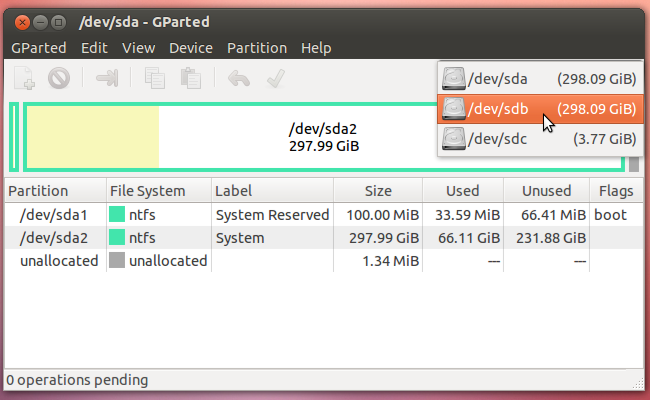
Task: Click the Apply all operations checkmark
Action: (x=275, y=78)
